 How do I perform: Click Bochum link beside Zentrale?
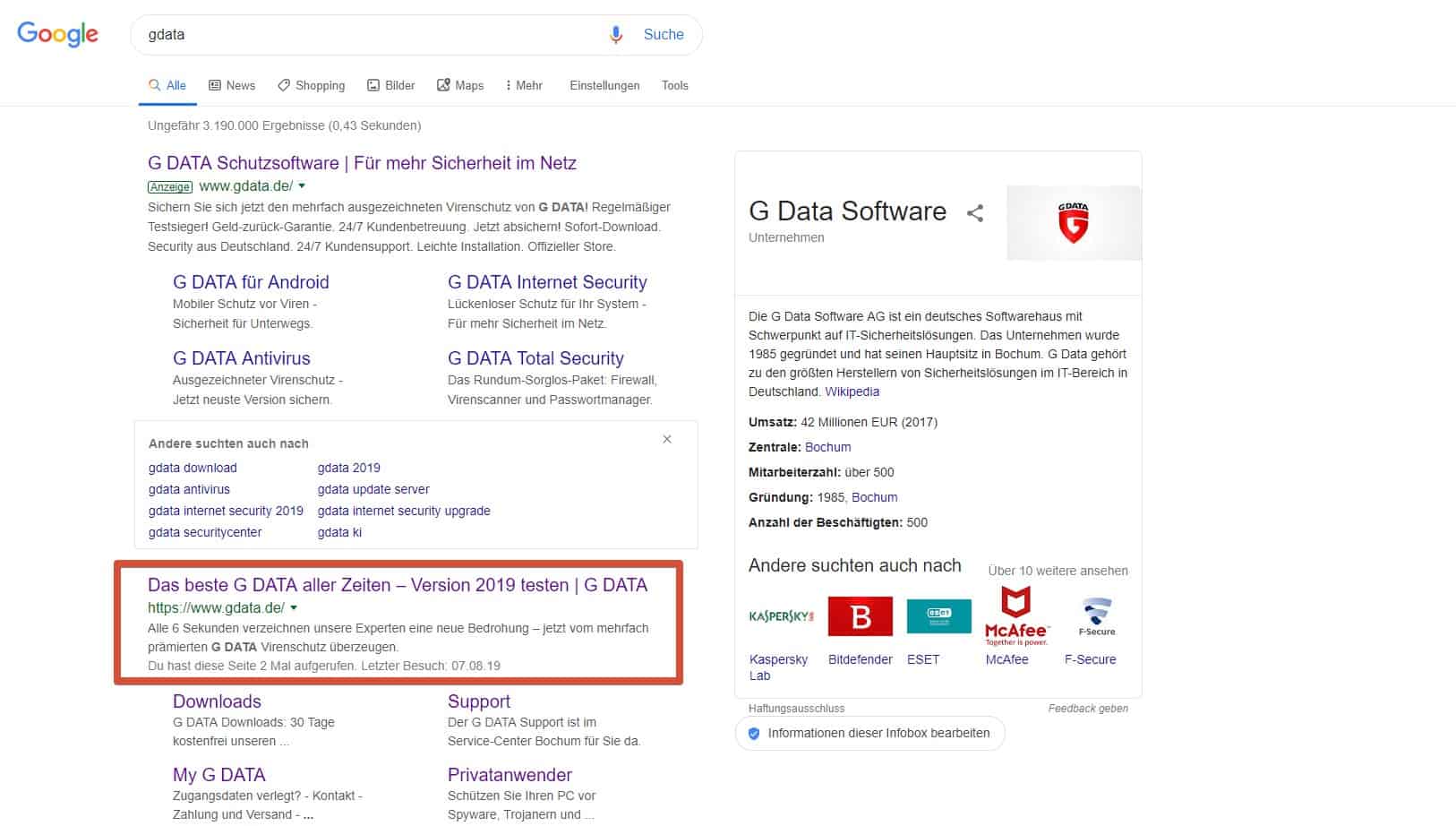pos(827,447)
